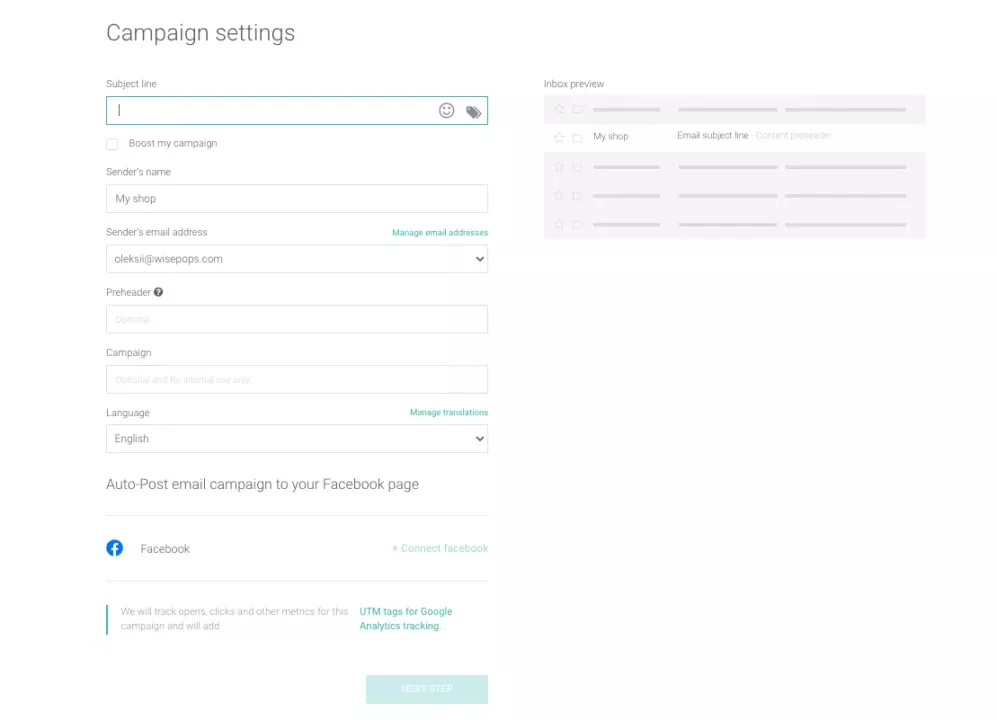Image resolution: width=997 pixels, height=720 pixels.
Task: Click the first inbox preview row star
Action: (559, 109)
